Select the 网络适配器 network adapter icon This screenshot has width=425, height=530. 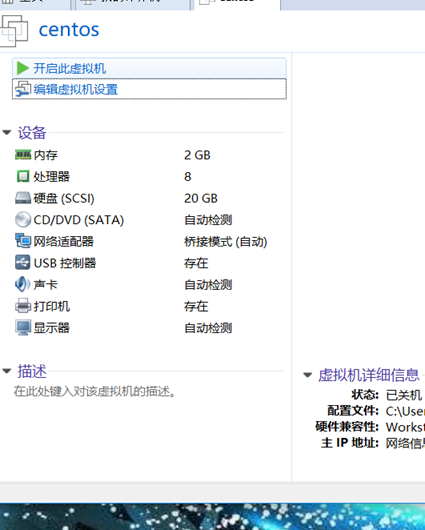click(x=23, y=241)
